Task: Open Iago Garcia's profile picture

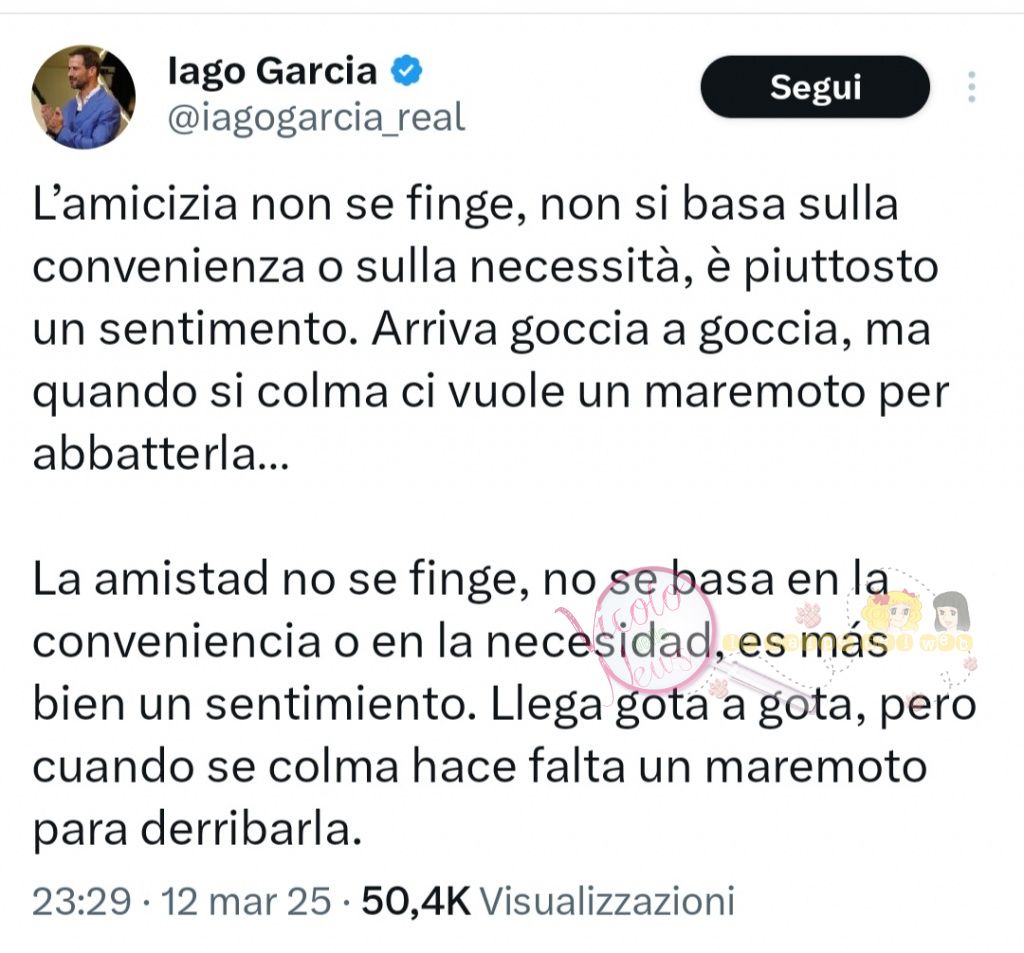Action: point(84,97)
